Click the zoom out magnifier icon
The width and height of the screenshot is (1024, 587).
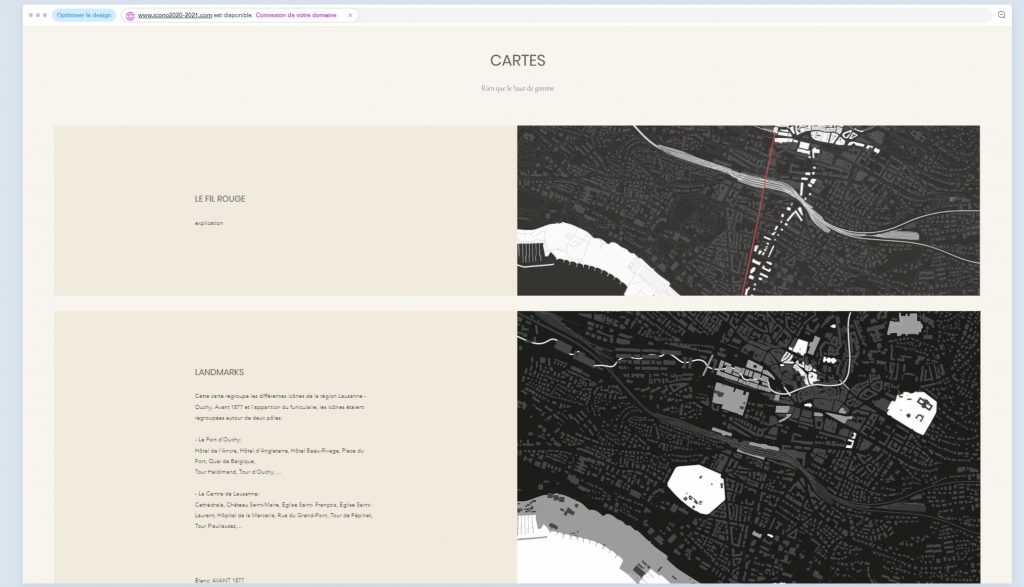tap(1002, 15)
